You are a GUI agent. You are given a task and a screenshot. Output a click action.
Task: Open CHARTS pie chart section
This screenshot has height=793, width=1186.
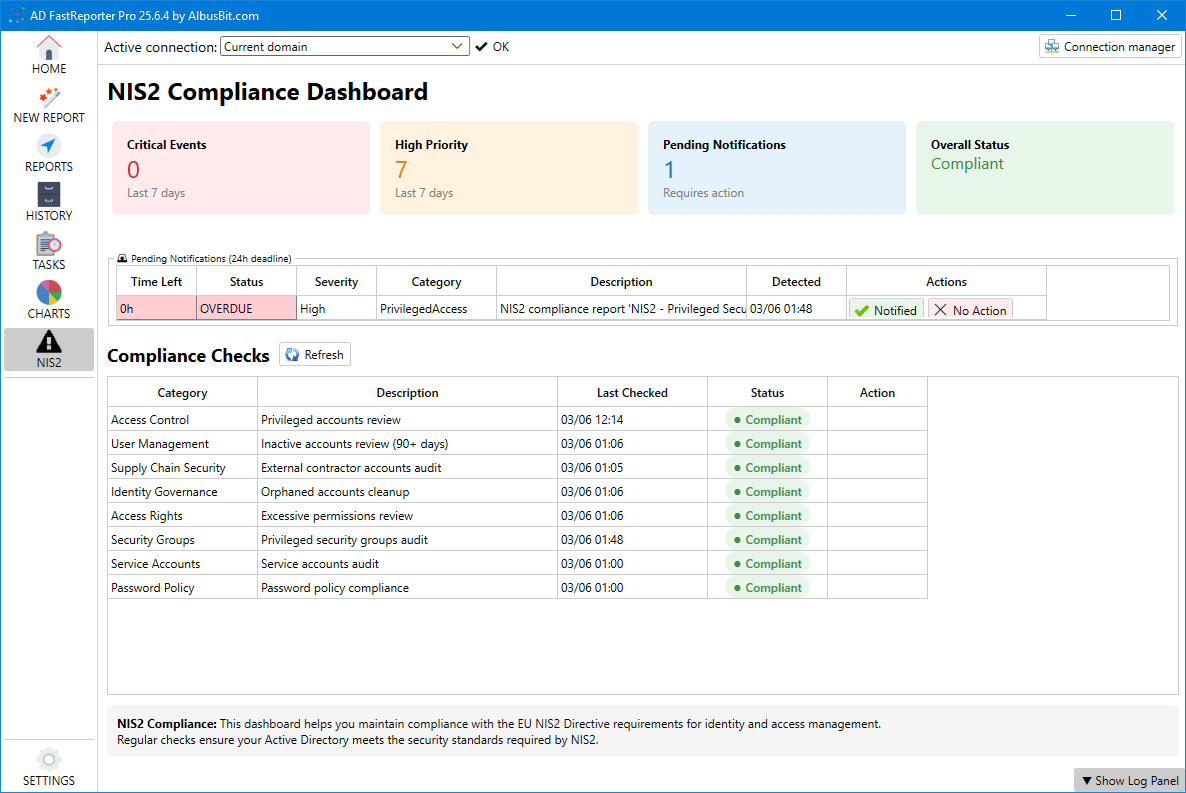point(48,300)
